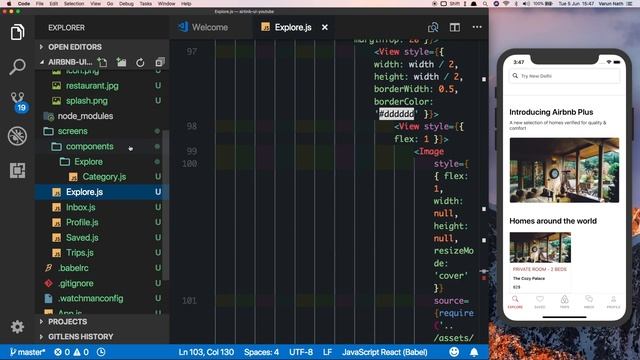Open .watchmanconfig in the file tree
Viewport: 640px width, 360px height.
pos(90,298)
